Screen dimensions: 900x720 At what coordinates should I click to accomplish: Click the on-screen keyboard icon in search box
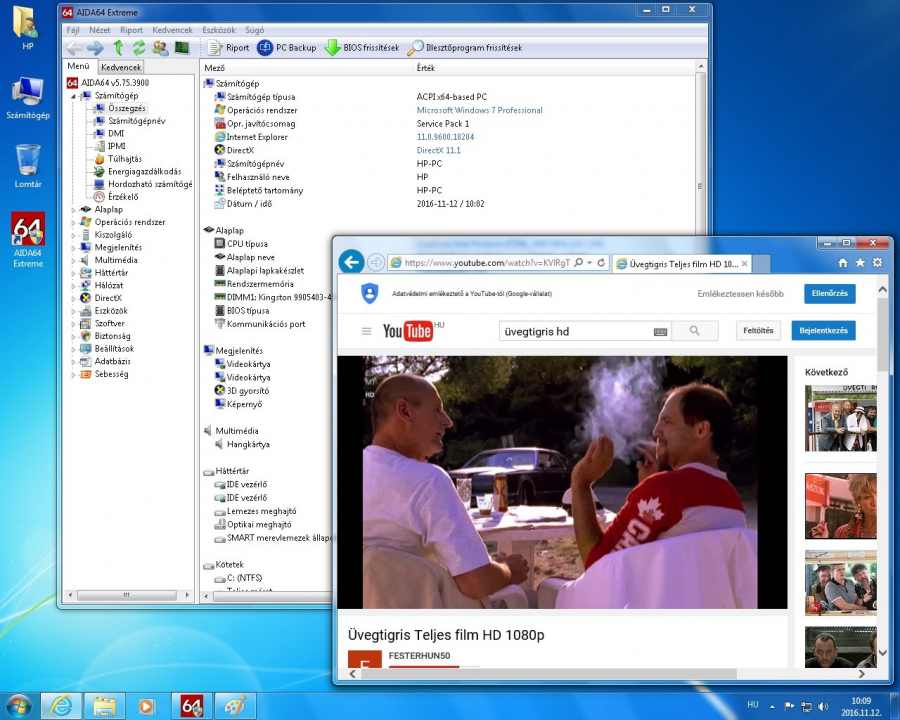coord(660,332)
